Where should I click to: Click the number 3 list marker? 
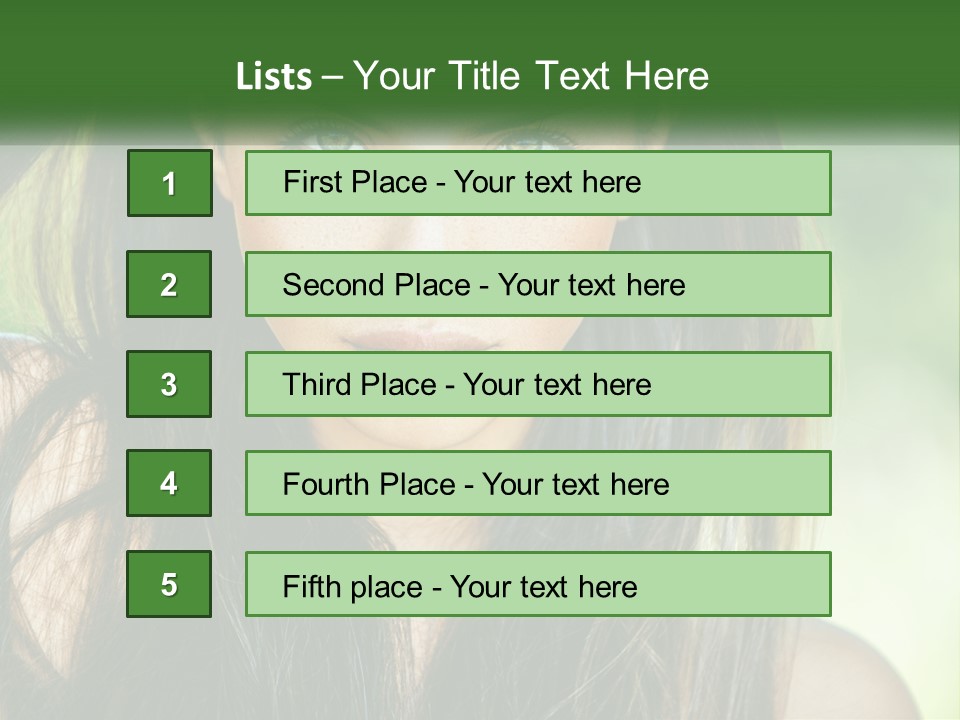click(x=169, y=384)
